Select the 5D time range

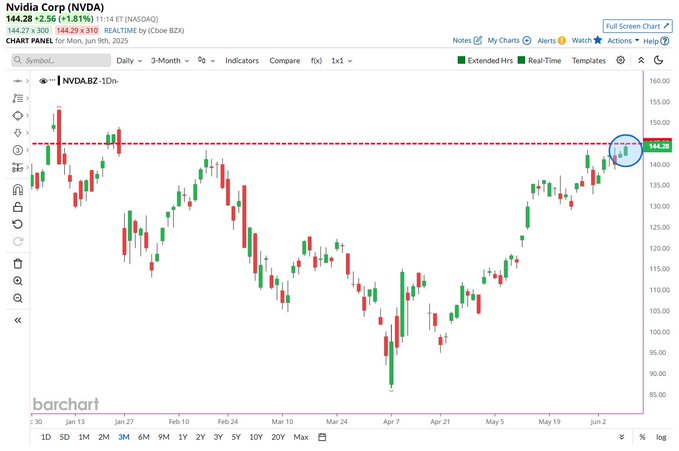pyautogui.click(x=64, y=437)
